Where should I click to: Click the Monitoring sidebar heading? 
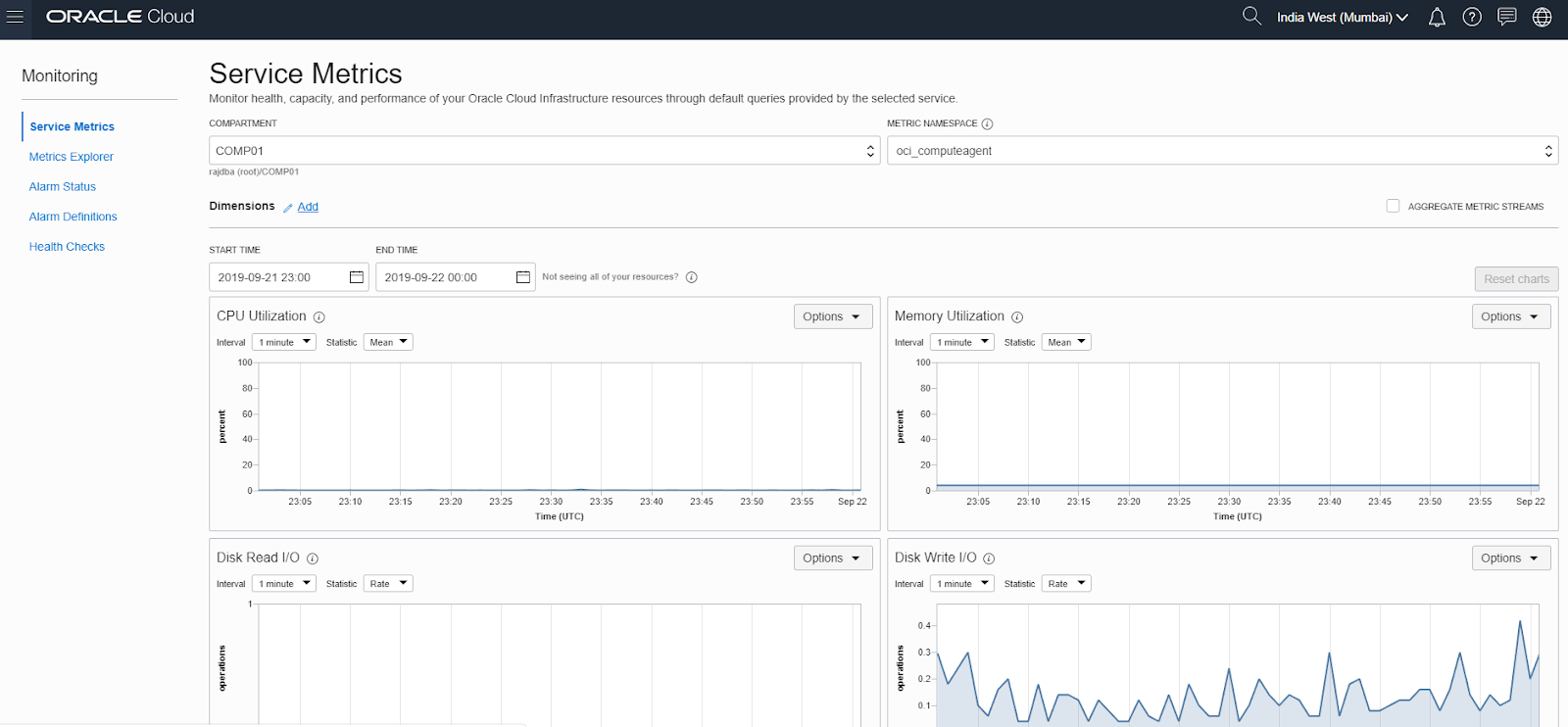[x=60, y=76]
